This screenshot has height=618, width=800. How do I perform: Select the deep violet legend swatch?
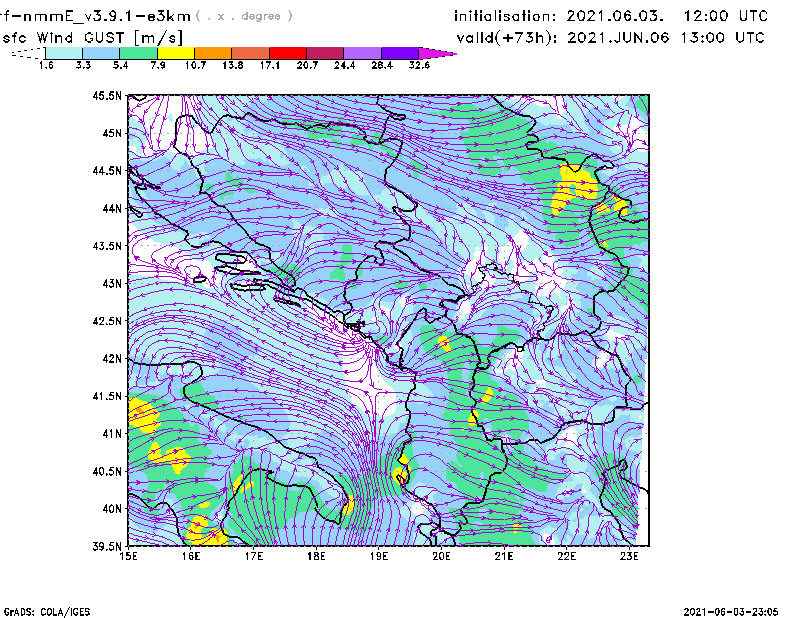(400, 53)
